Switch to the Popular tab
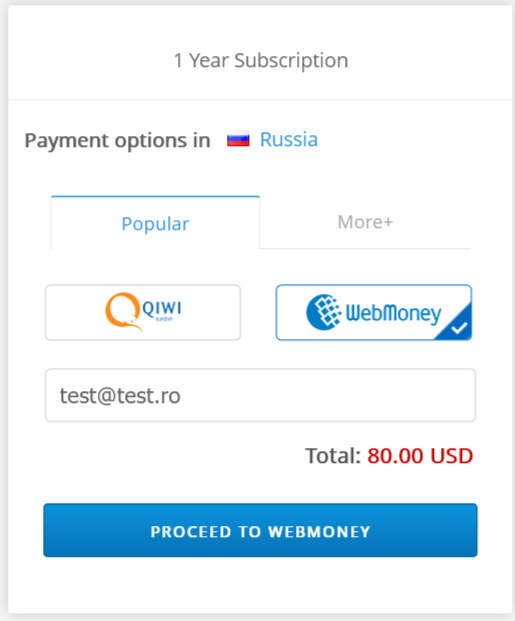515x621 pixels. point(155,223)
